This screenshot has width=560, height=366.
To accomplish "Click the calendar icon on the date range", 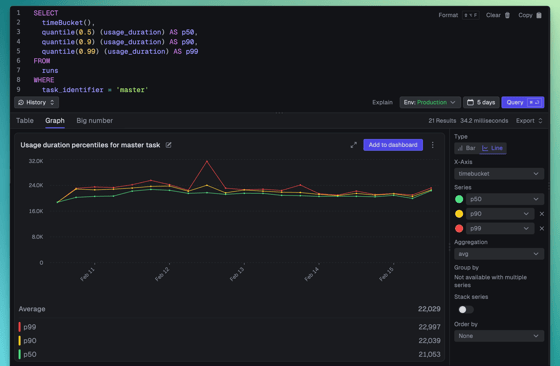I will click(x=470, y=102).
